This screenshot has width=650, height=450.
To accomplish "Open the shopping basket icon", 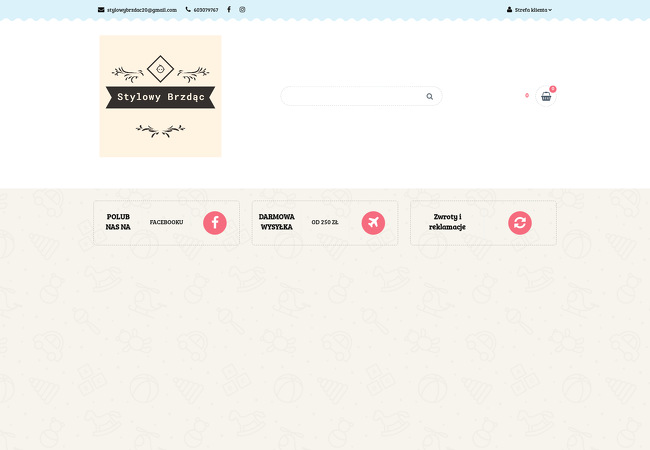I will [x=546, y=97].
